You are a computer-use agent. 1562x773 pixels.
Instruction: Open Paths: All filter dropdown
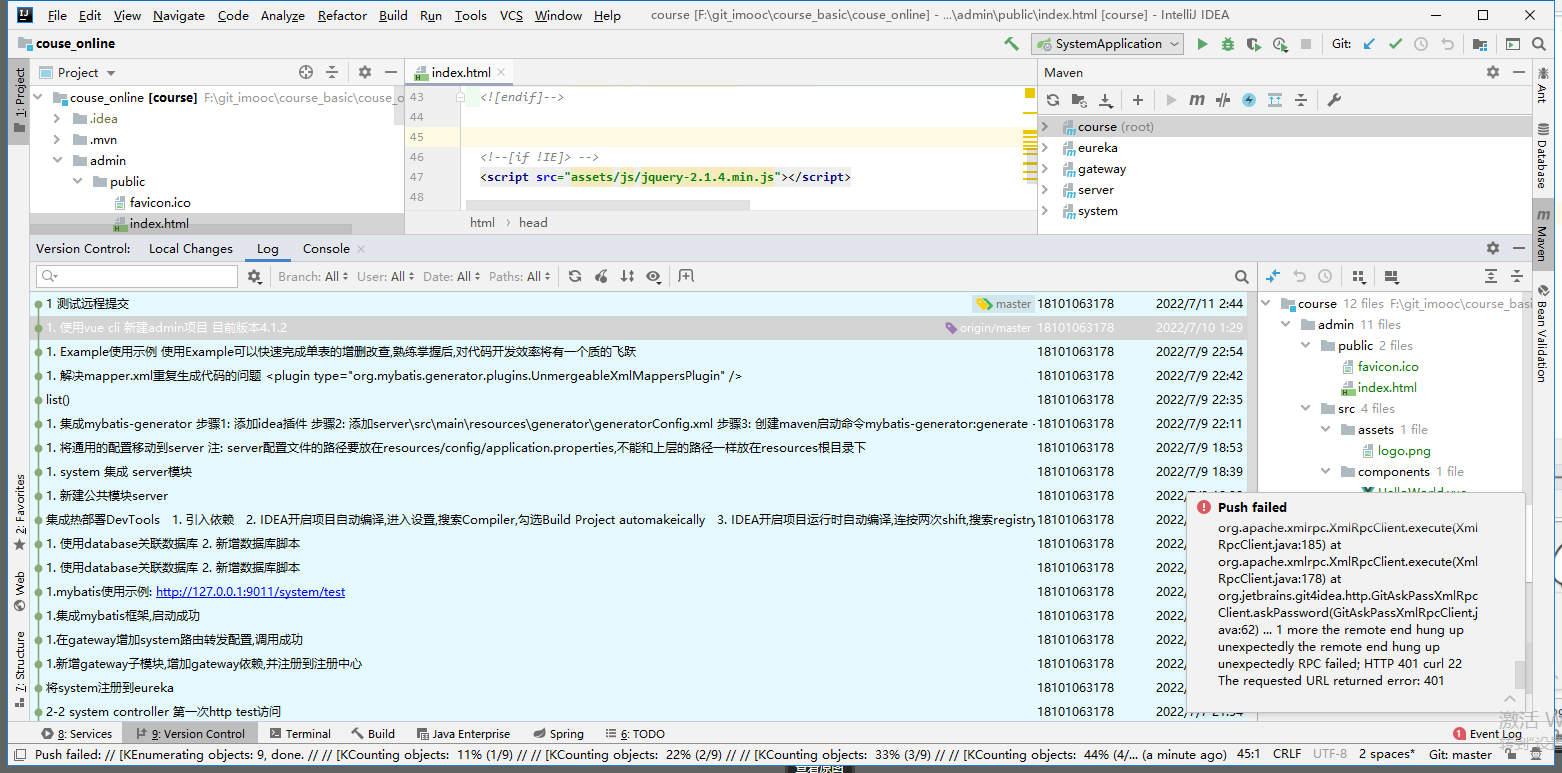[x=520, y=277]
